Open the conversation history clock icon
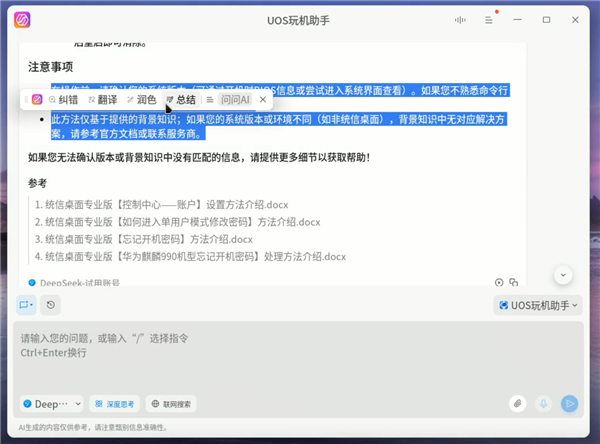Image resolution: width=600 pixels, height=444 pixels. point(51,305)
